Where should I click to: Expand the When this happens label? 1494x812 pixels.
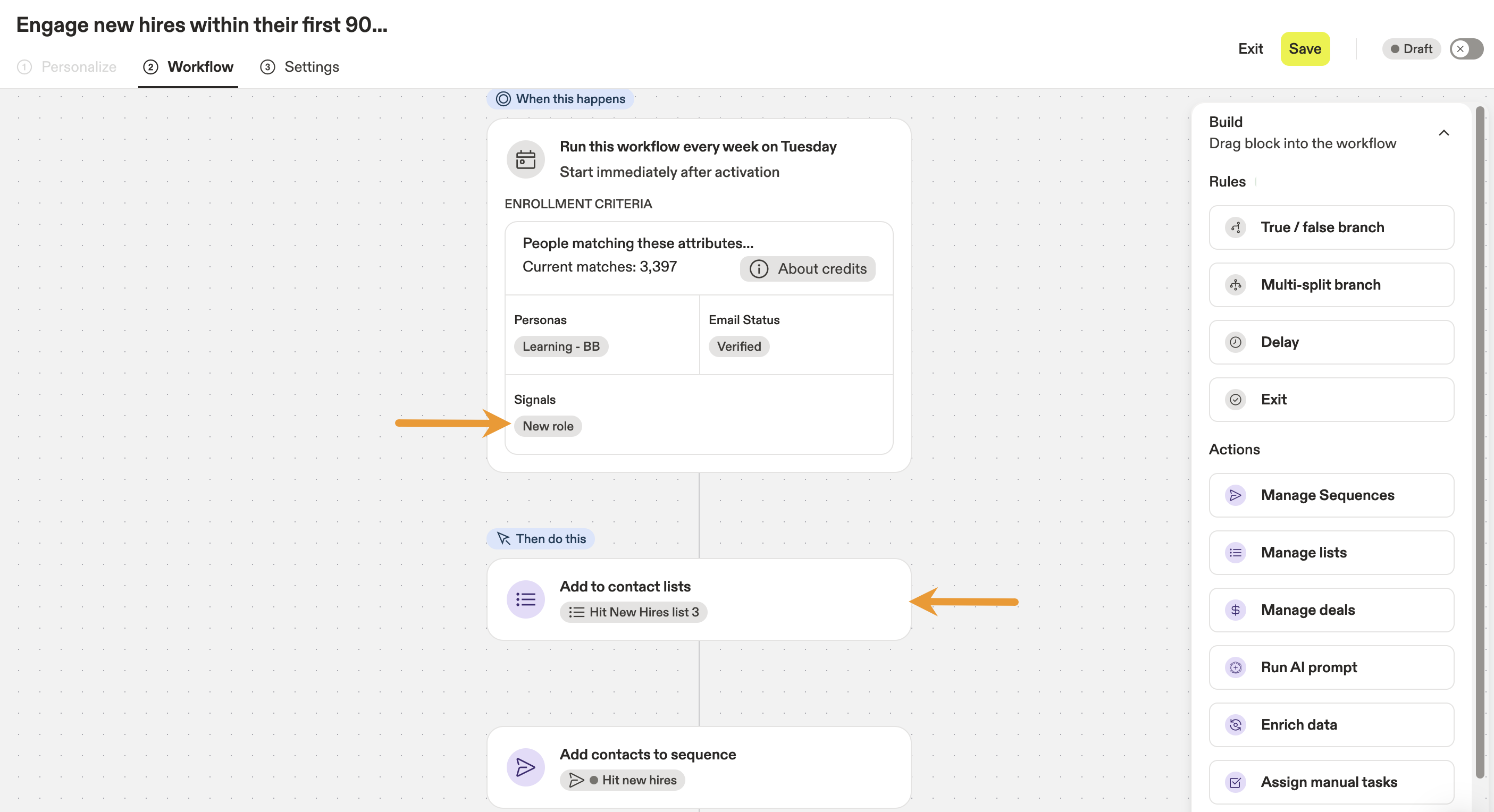click(x=559, y=98)
